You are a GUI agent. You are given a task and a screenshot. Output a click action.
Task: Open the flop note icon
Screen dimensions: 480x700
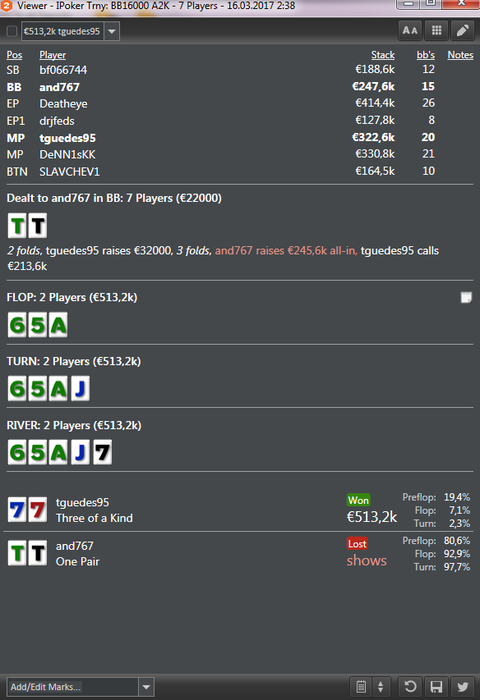pos(466,297)
